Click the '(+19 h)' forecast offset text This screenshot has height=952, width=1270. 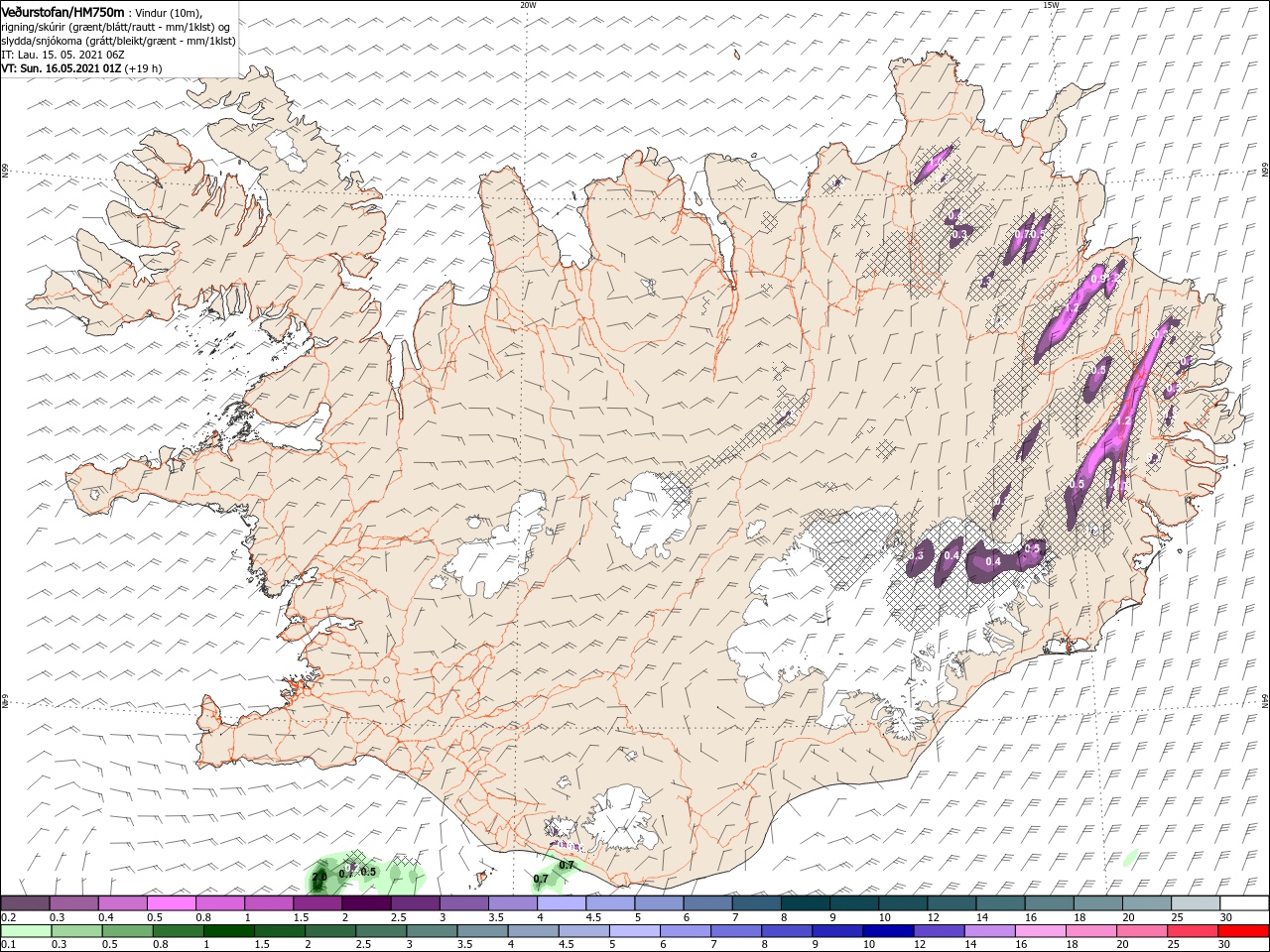point(144,68)
